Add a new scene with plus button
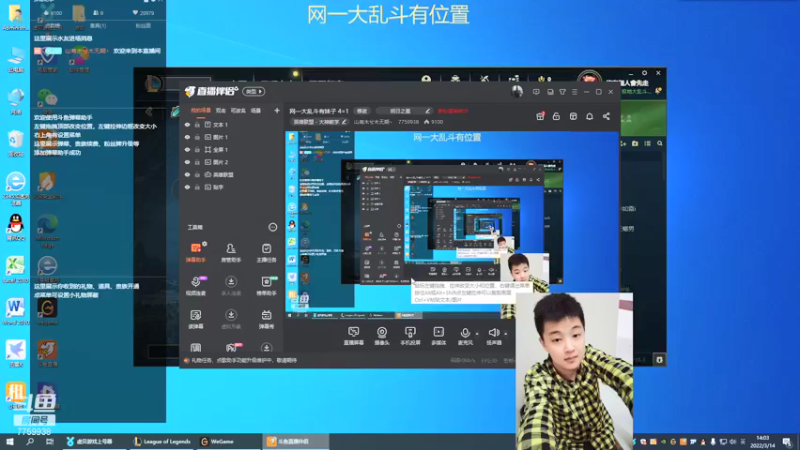 [277, 110]
